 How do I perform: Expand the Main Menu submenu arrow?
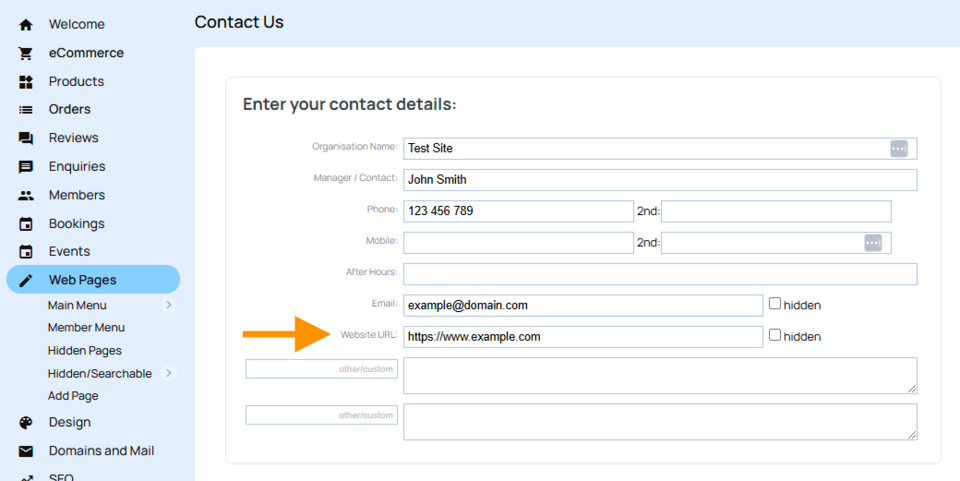pos(168,305)
